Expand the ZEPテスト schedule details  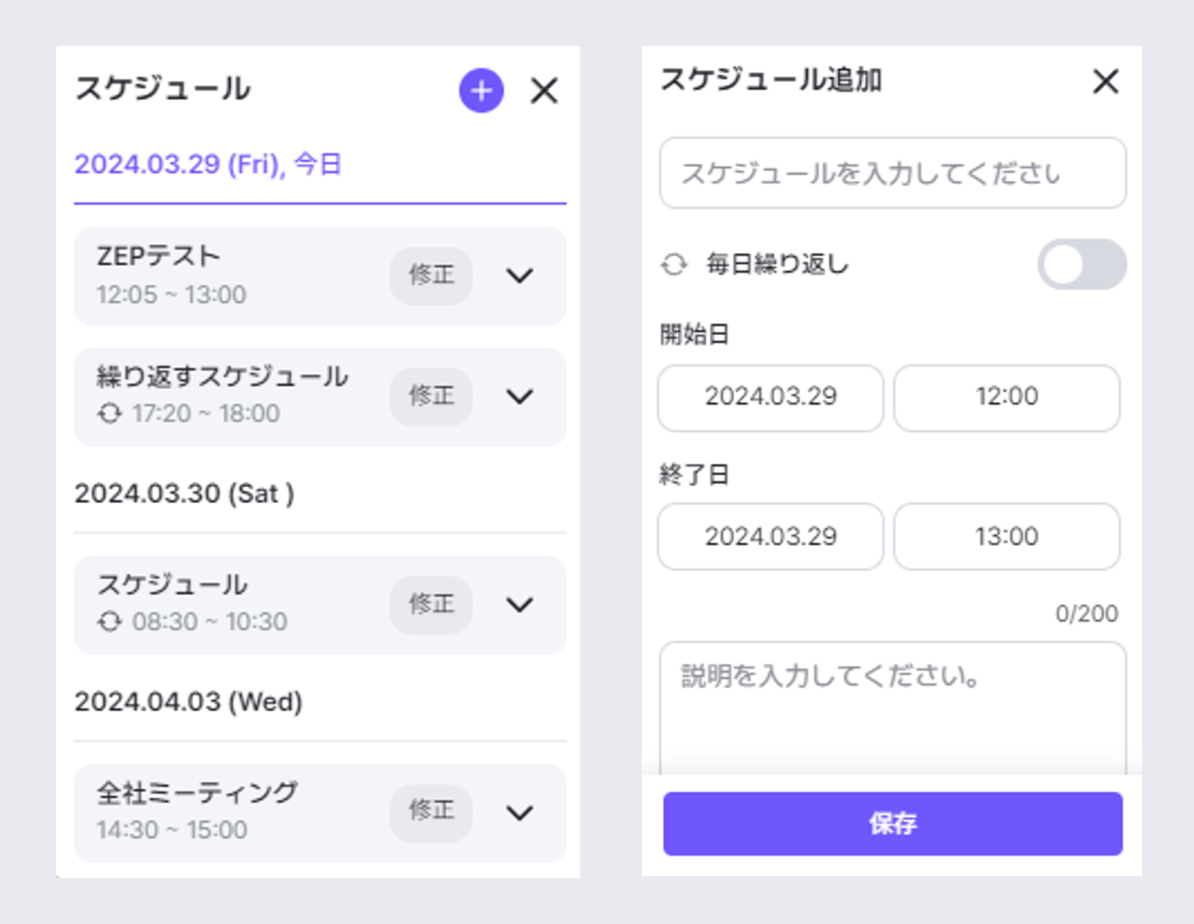tap(519, 276)
